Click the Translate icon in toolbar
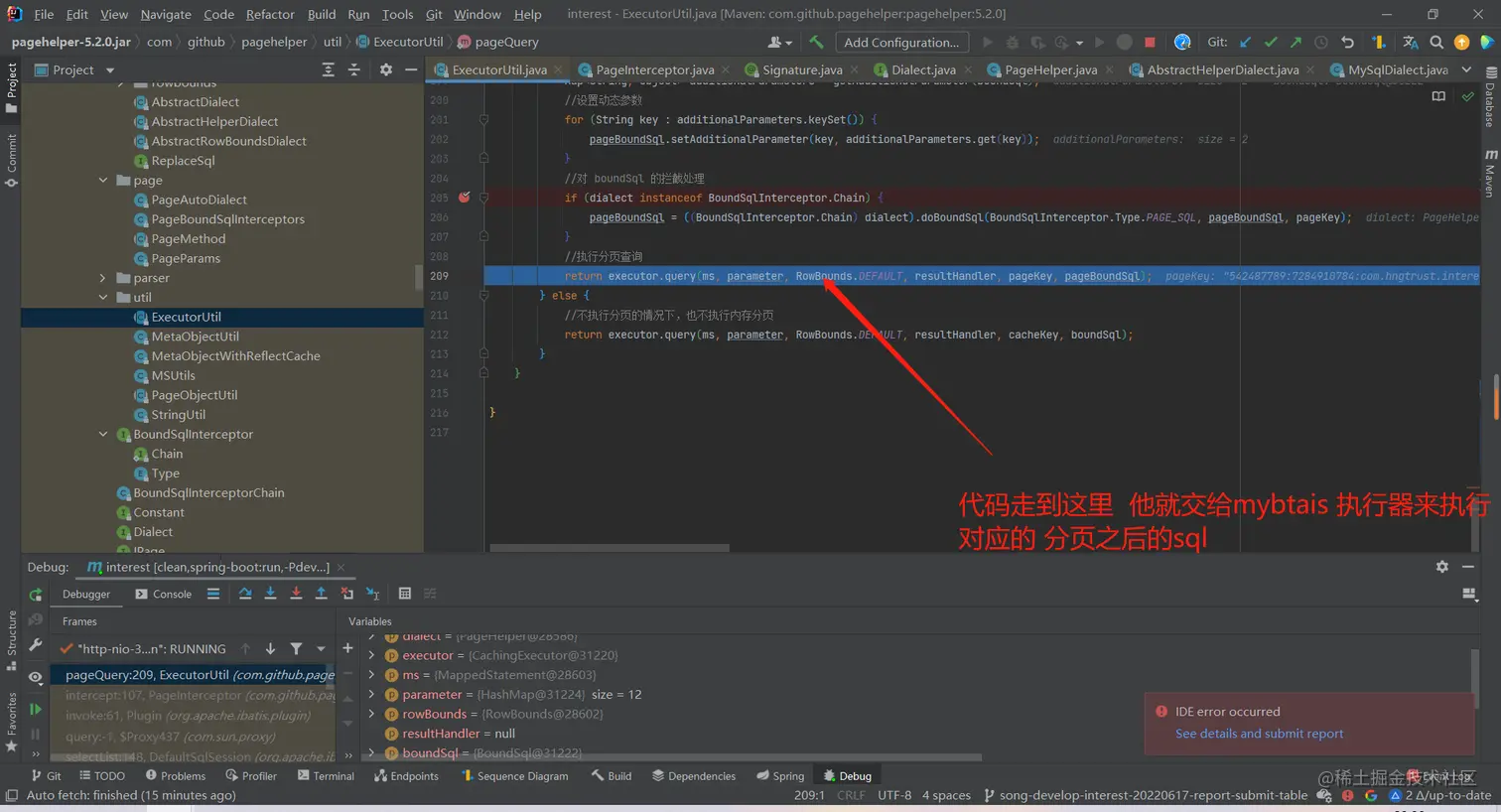This screenshot has width=1501, height=812. (1410, 42)
